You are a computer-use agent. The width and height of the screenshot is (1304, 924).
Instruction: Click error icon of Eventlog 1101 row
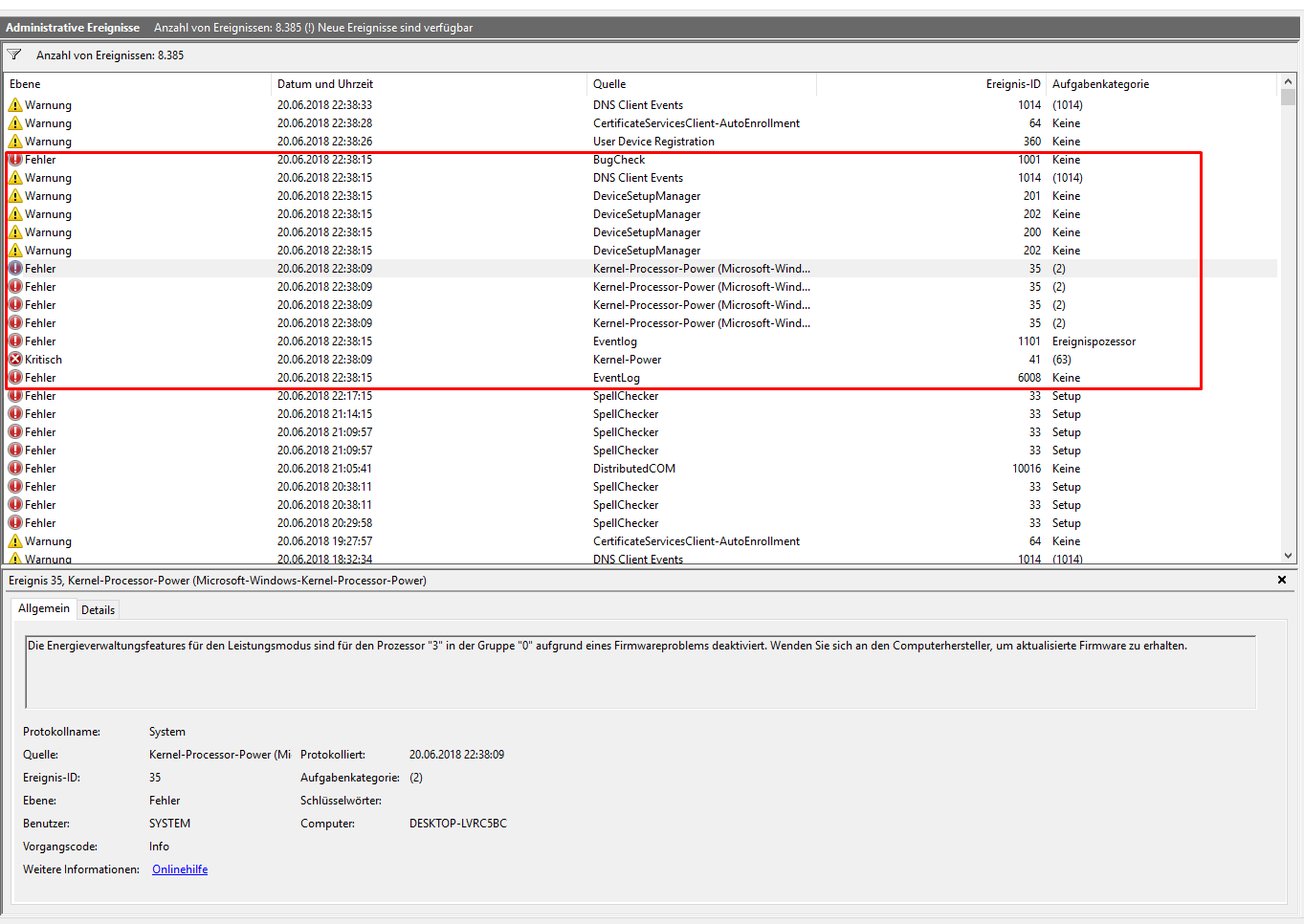click(15, 341)
